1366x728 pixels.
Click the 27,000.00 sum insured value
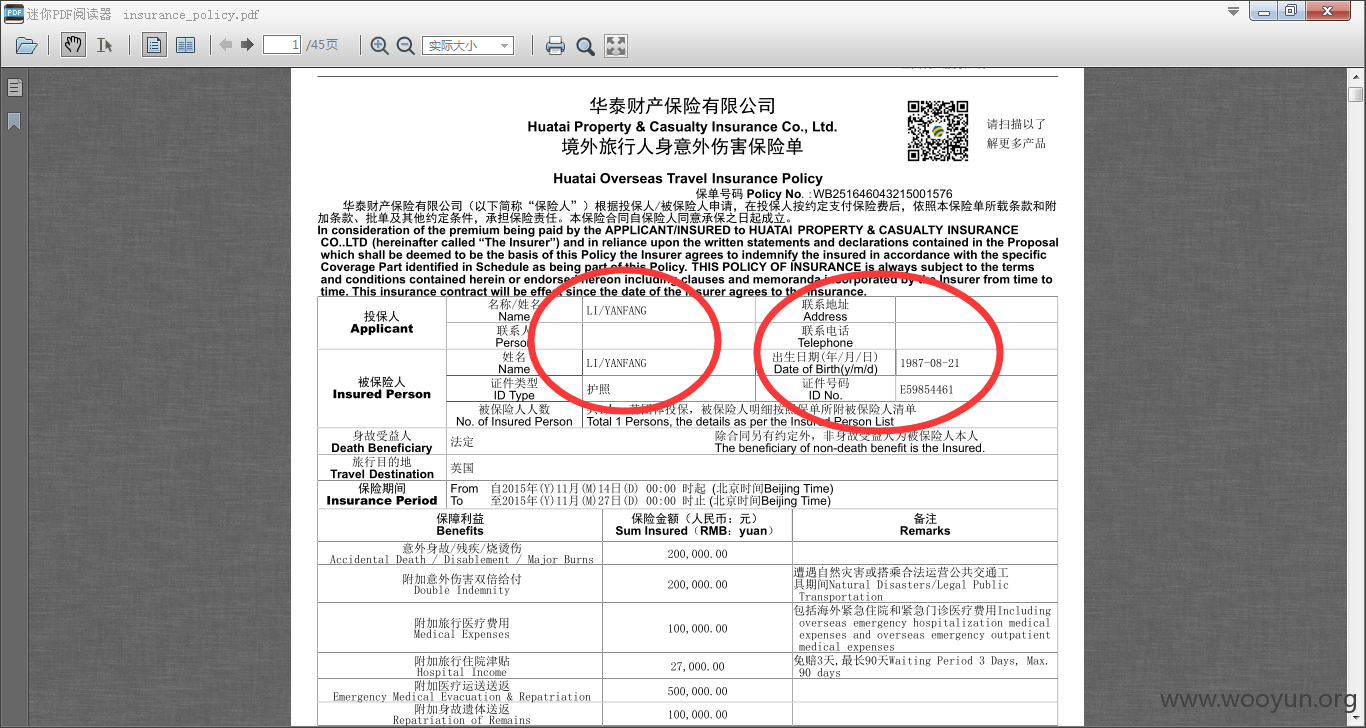[x=697, y=666]
